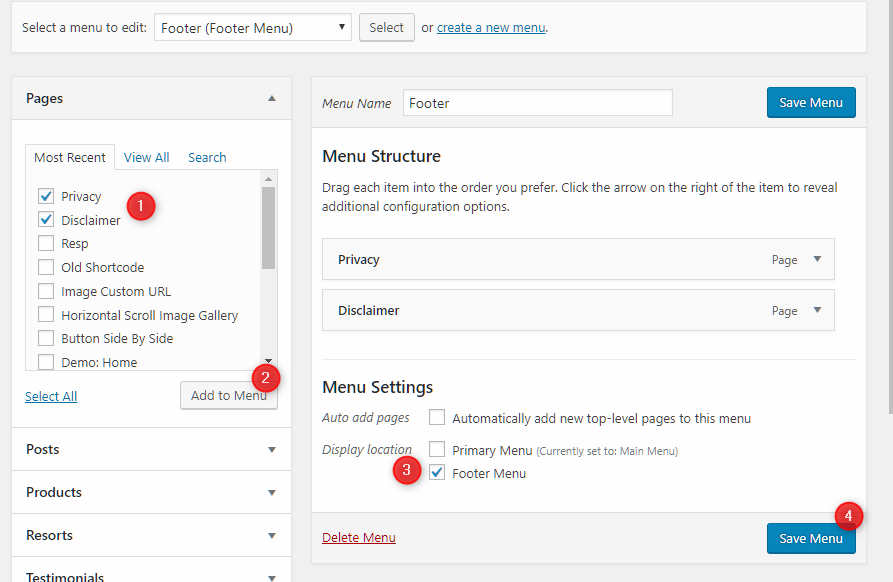Expand the Resorts section

tap(272, 536)
